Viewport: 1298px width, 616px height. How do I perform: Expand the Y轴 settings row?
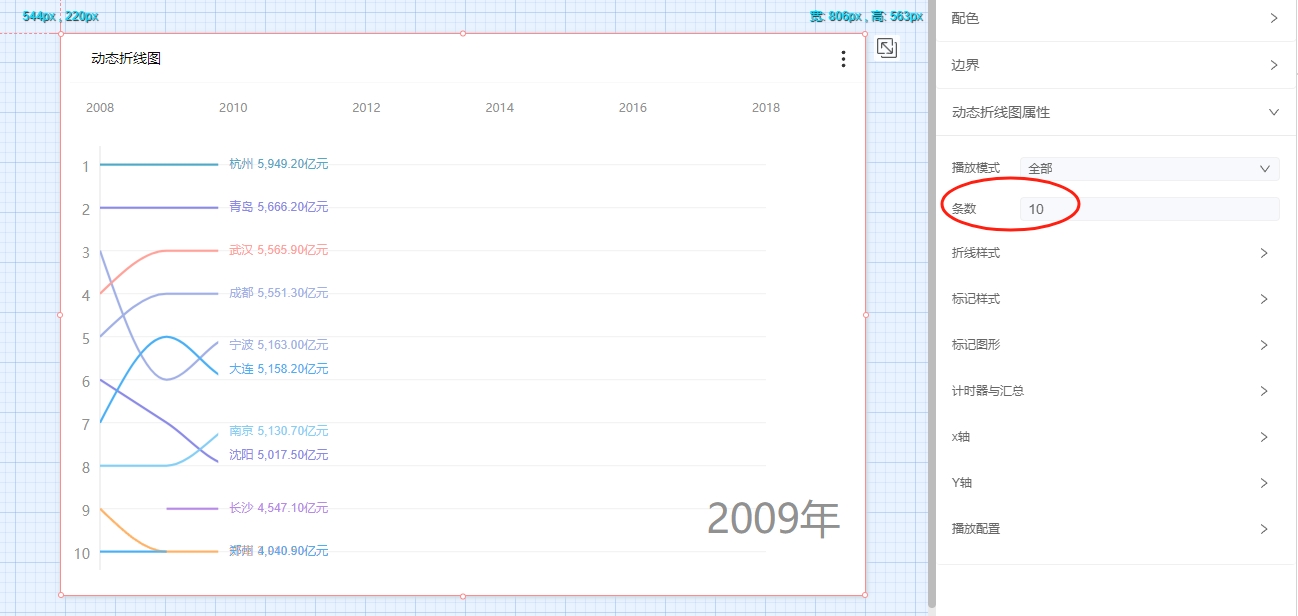click(x=1110, y=483)
